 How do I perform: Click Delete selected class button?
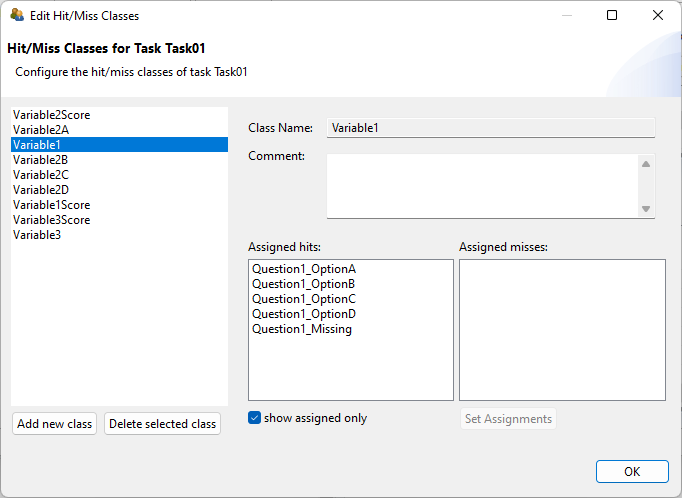162,424
